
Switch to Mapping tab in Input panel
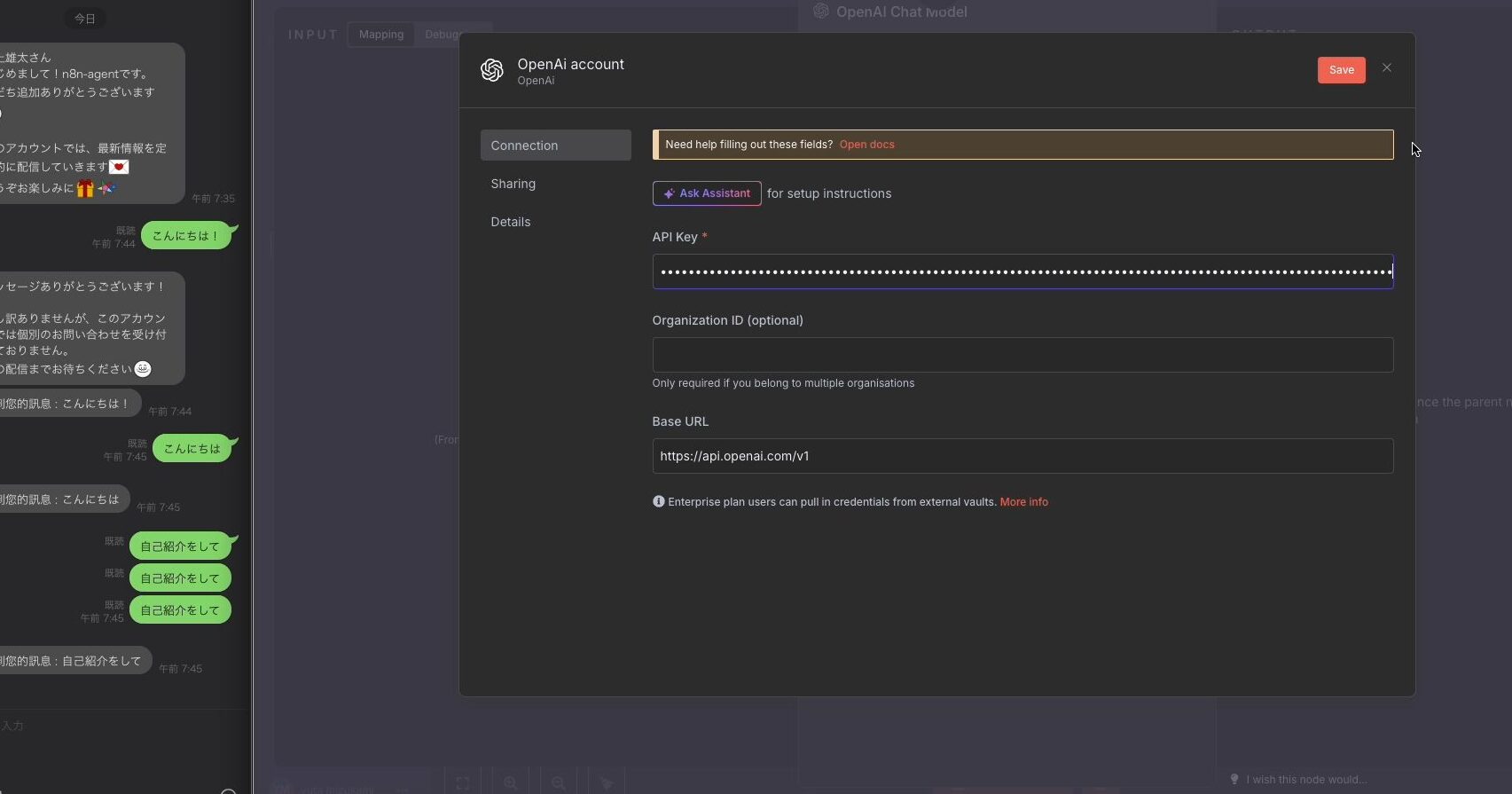point(381,35)
